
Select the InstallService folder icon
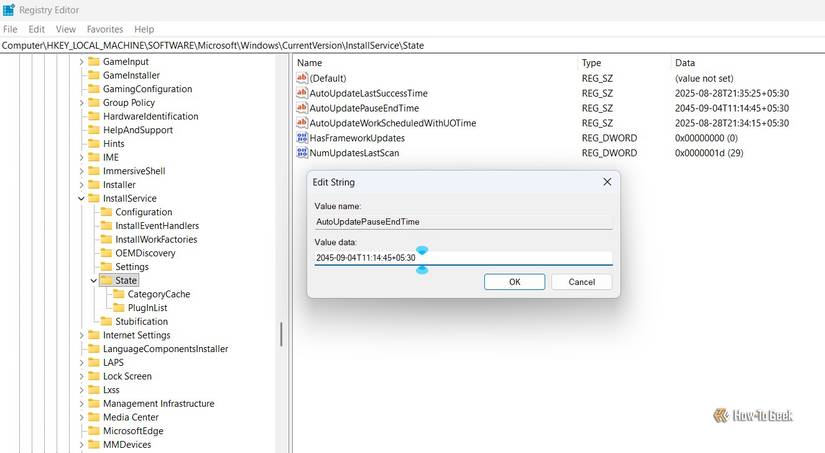(x=94, y=198)
